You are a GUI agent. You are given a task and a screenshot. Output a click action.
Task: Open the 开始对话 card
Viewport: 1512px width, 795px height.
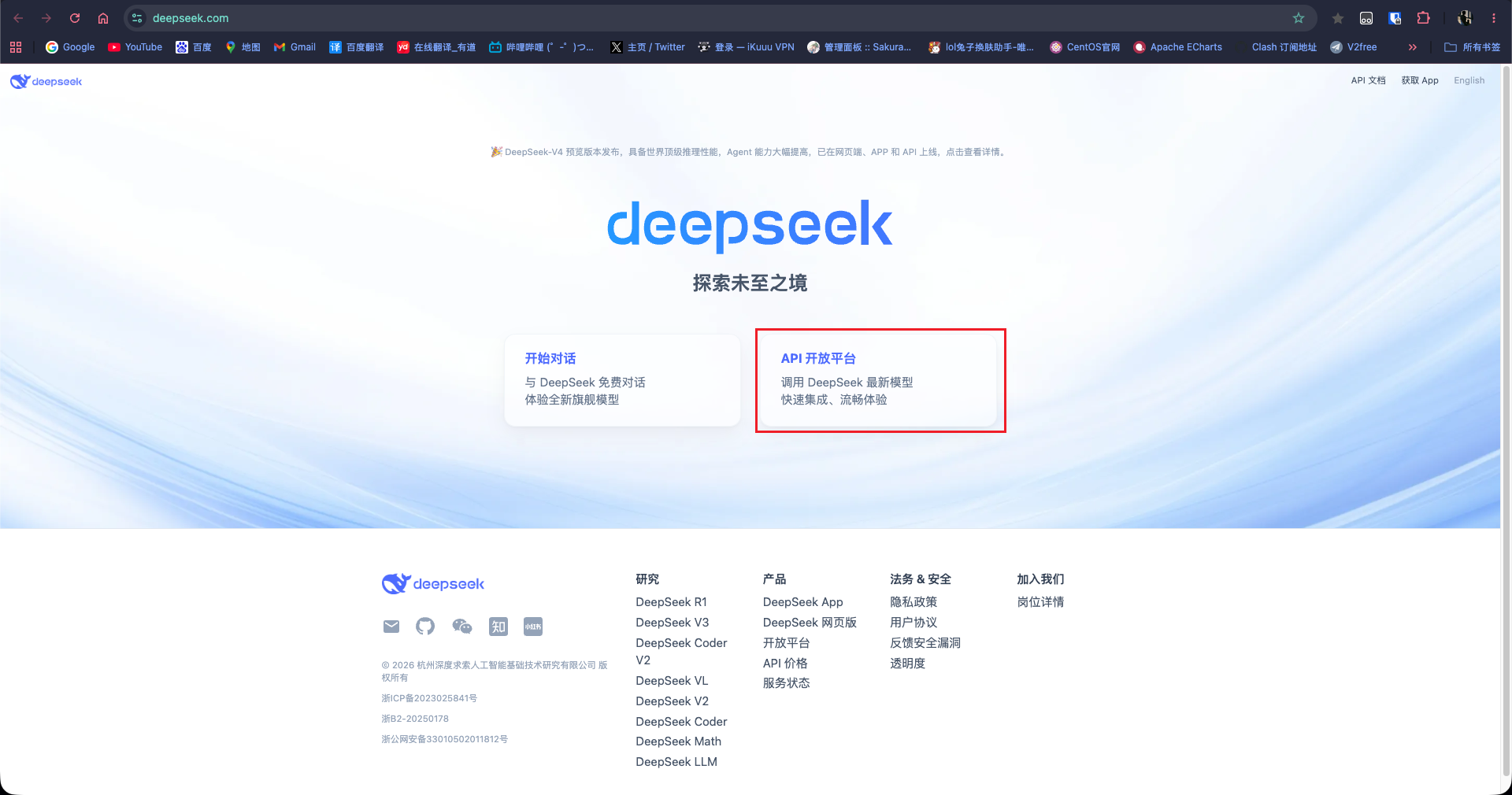click(622, 380)
